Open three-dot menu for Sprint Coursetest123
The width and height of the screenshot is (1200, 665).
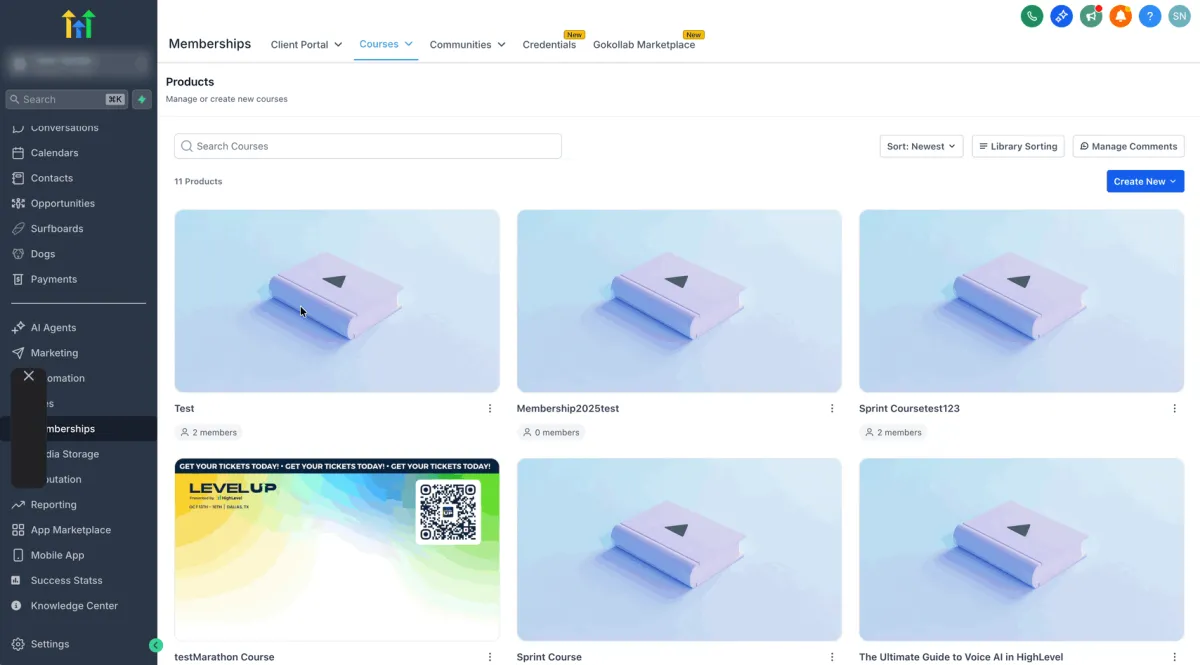tap(1174, 408)
